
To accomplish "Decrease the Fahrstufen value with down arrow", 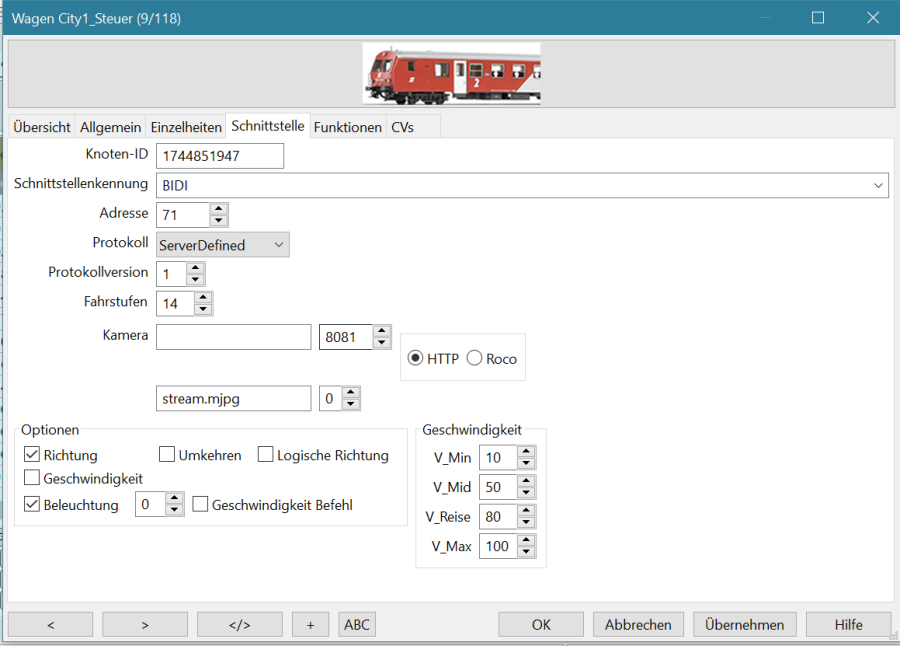I will (203, 310).
